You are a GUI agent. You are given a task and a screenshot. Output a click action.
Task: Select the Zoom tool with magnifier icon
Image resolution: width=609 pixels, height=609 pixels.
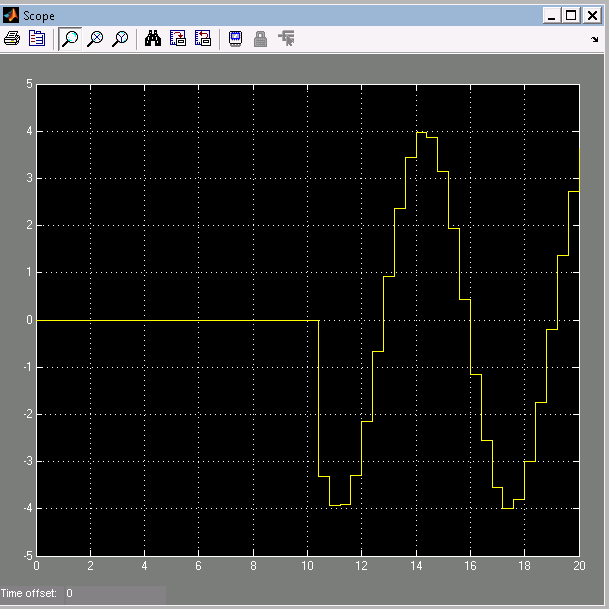click(x=70, y=38)
